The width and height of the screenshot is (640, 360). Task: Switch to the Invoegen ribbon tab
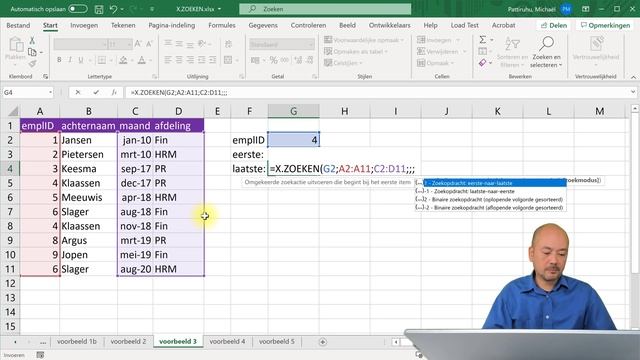tap(84, 25)
